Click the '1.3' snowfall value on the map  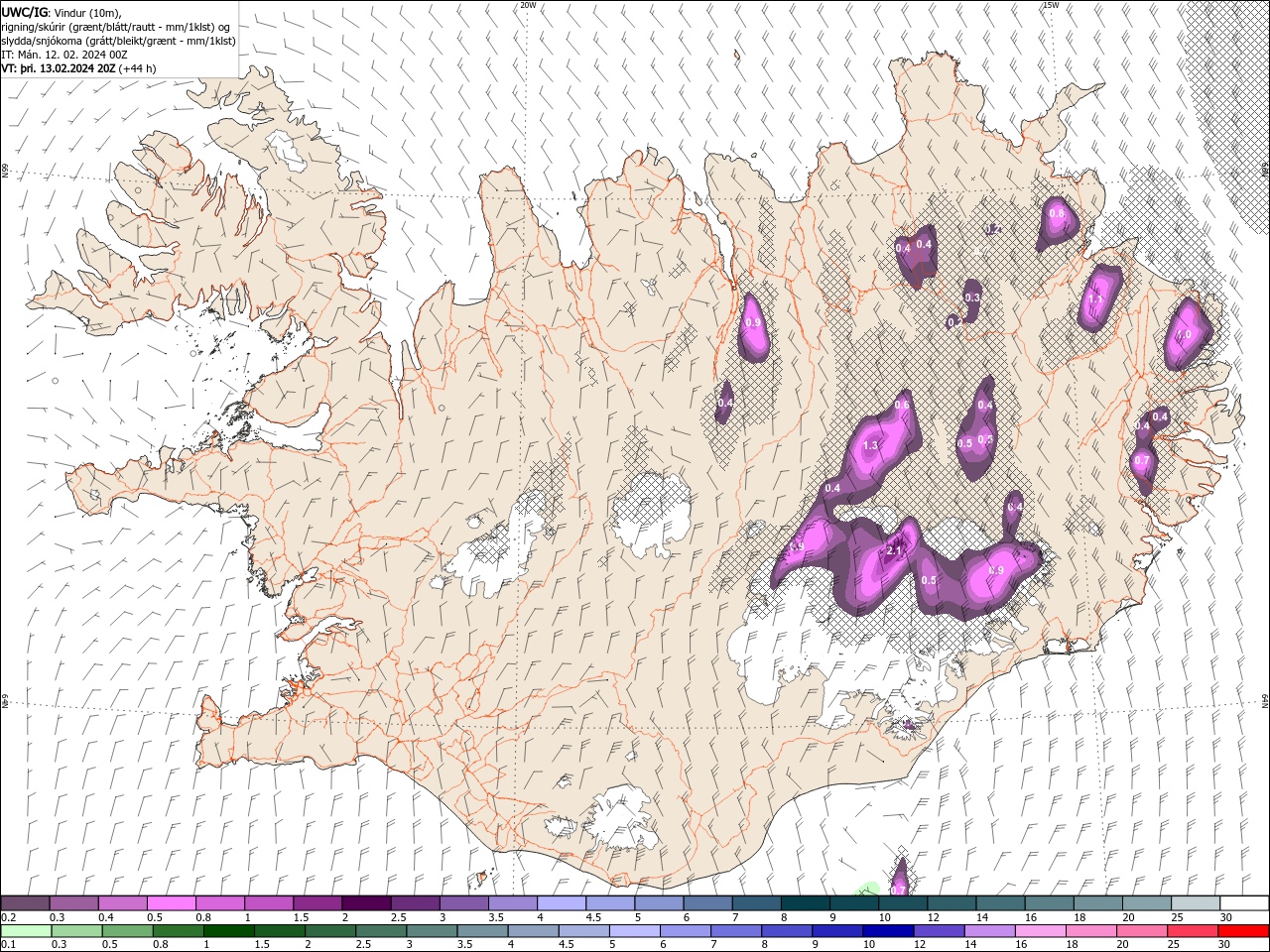(870, 446)
